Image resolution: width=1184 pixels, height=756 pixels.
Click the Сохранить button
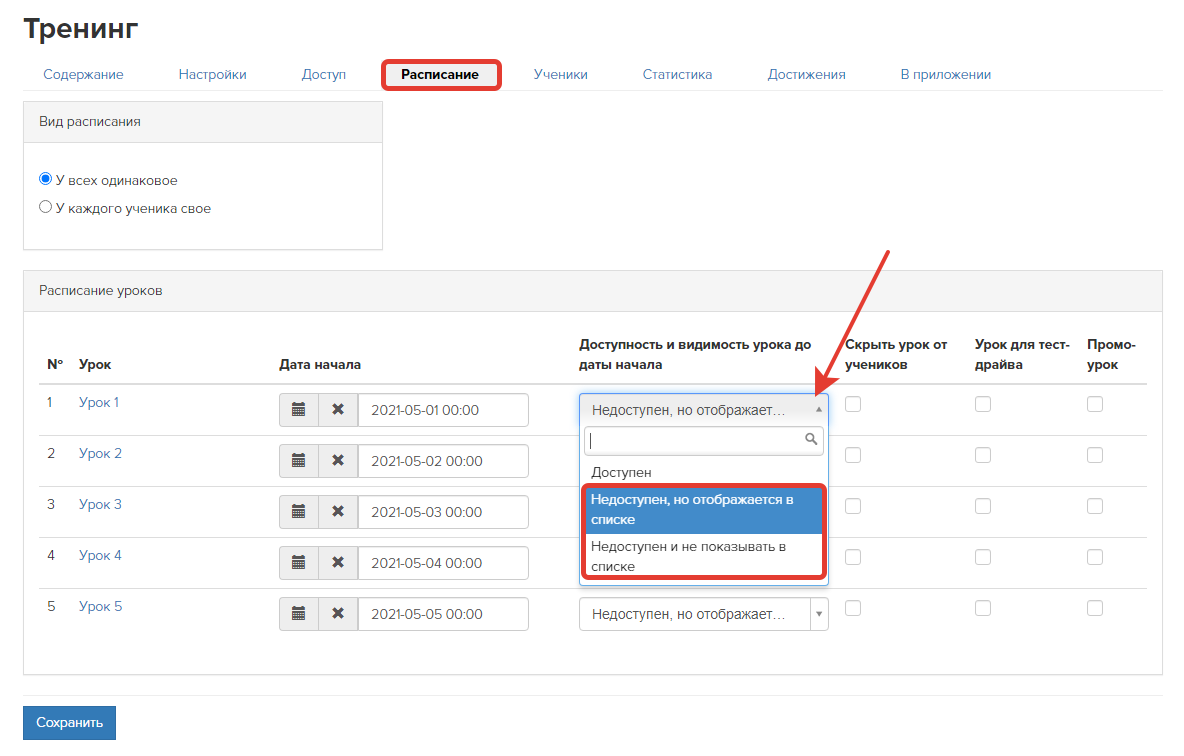[69, 723]
